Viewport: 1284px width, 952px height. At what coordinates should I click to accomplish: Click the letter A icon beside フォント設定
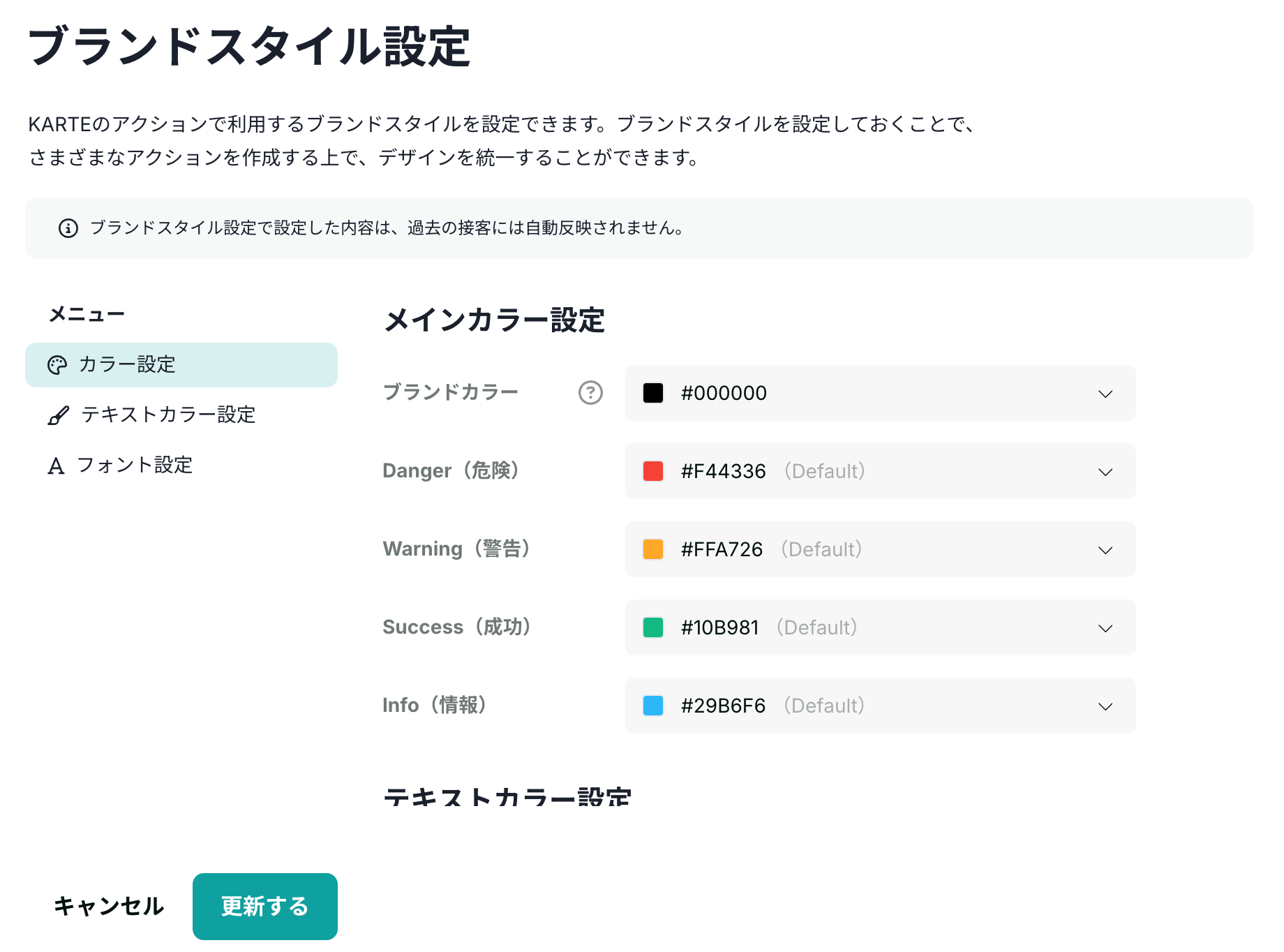(x=56, y=466)
